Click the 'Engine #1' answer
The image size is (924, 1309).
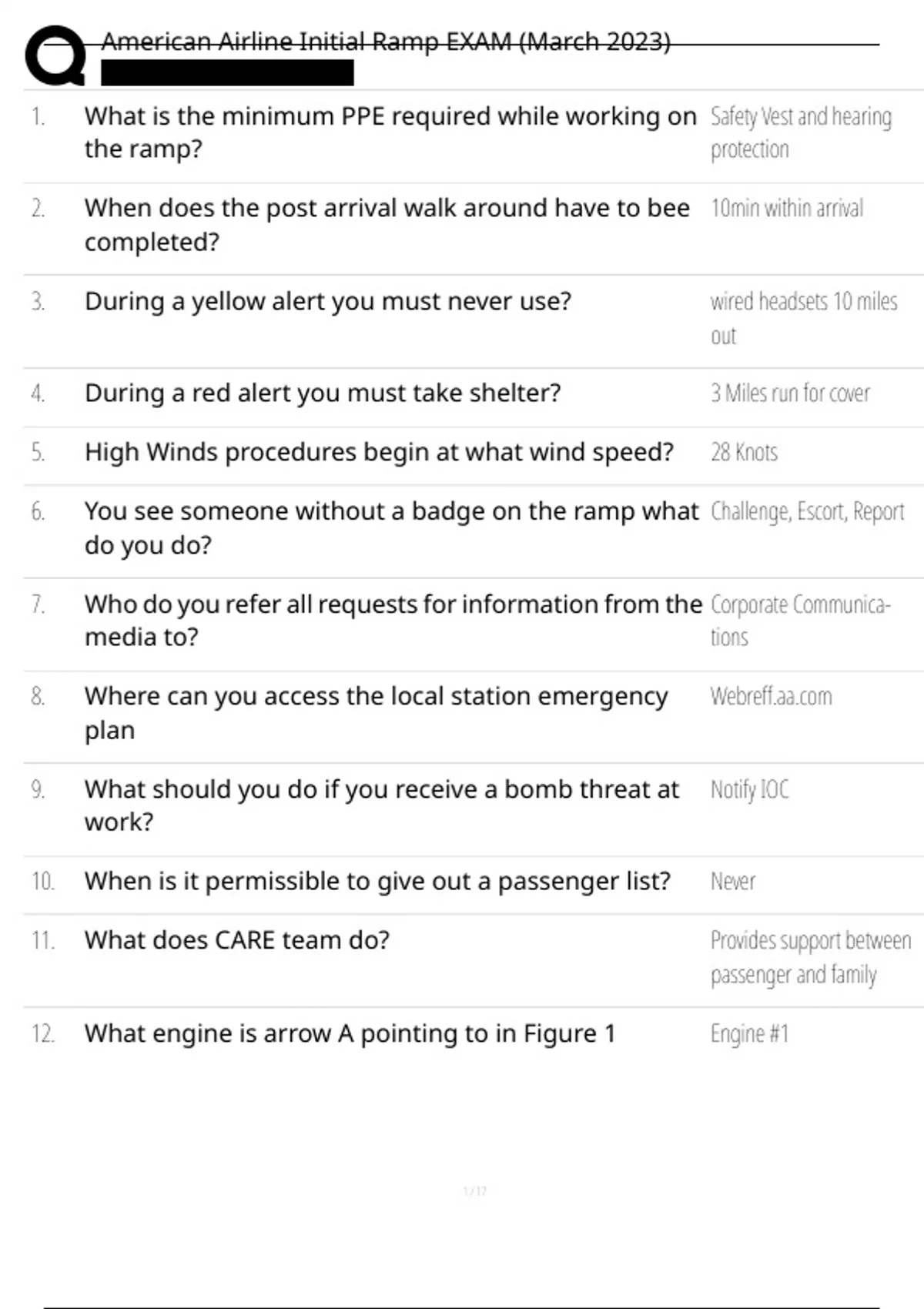point(749,1033)
